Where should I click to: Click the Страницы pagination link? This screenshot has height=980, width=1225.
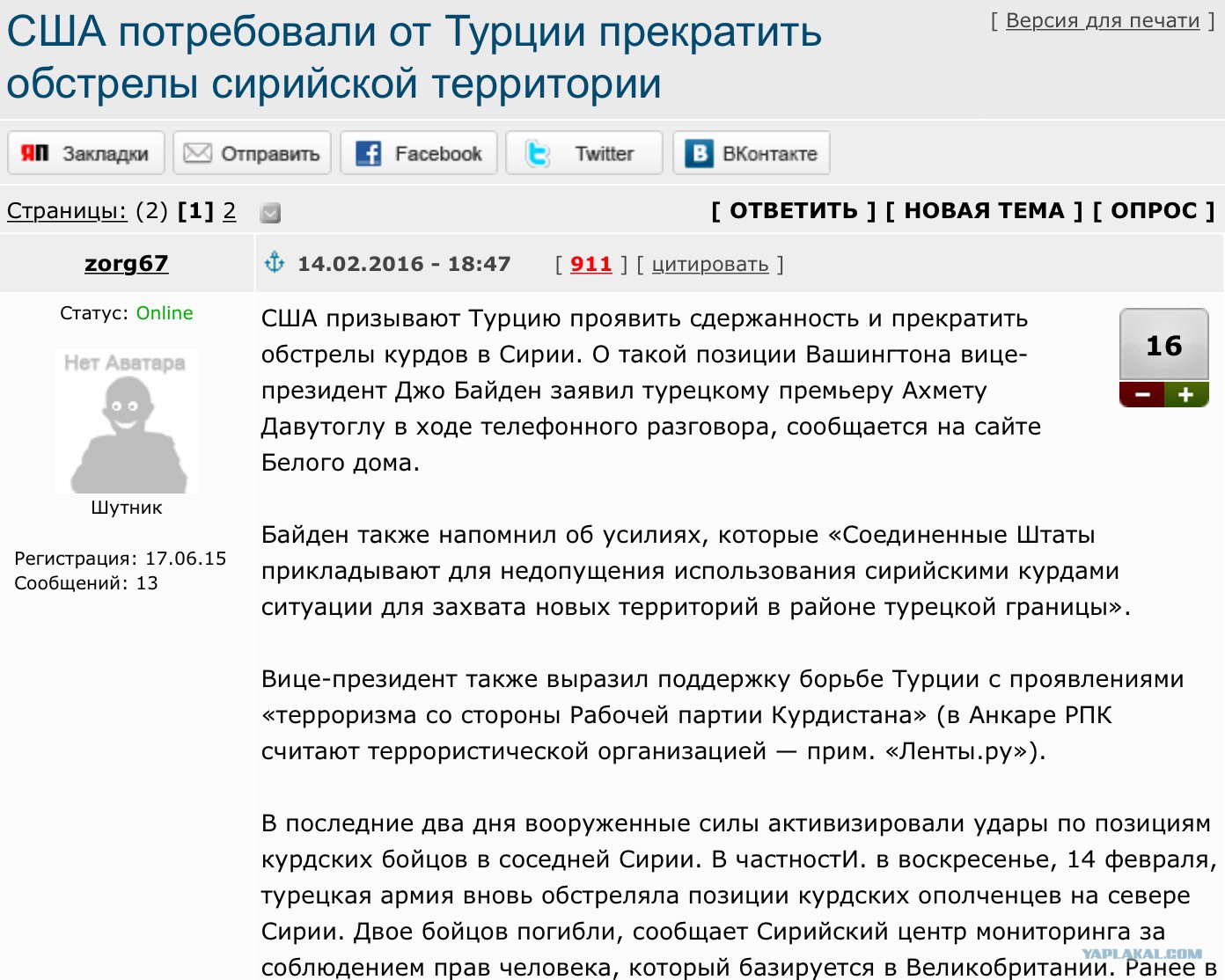[67, 211]
